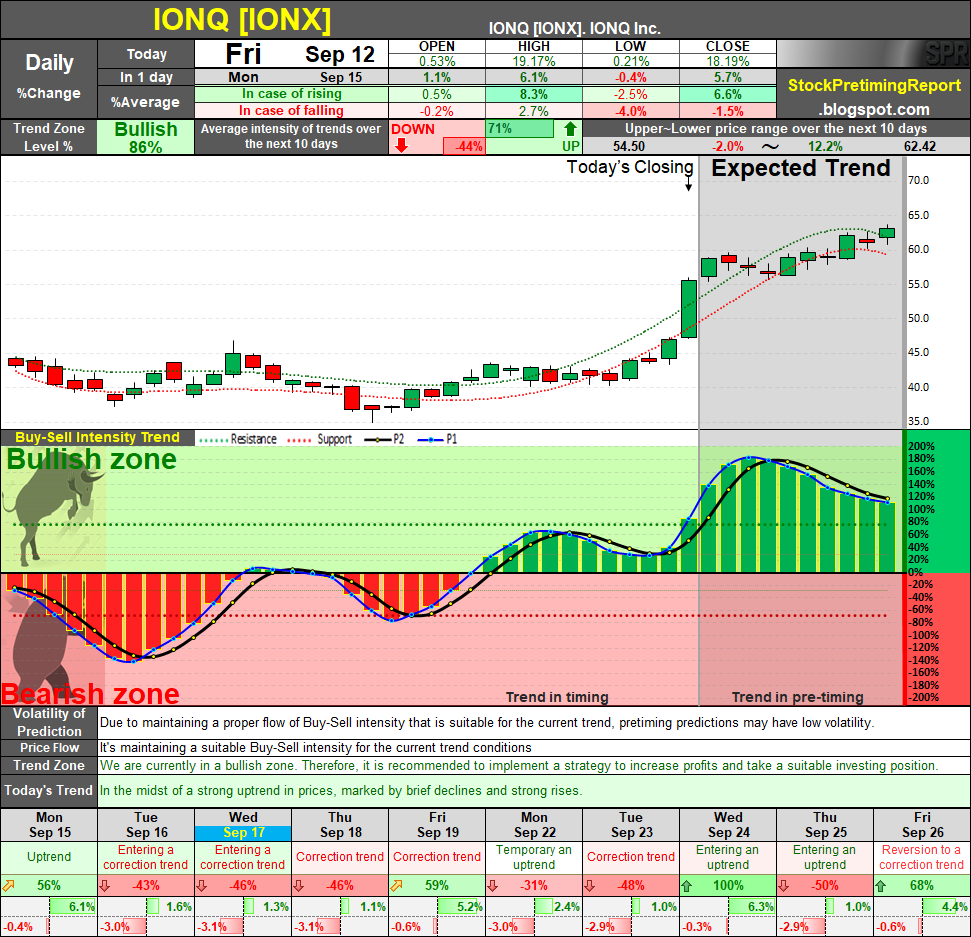Click the Resistance legend marker
971x937 pixels.
213,440
